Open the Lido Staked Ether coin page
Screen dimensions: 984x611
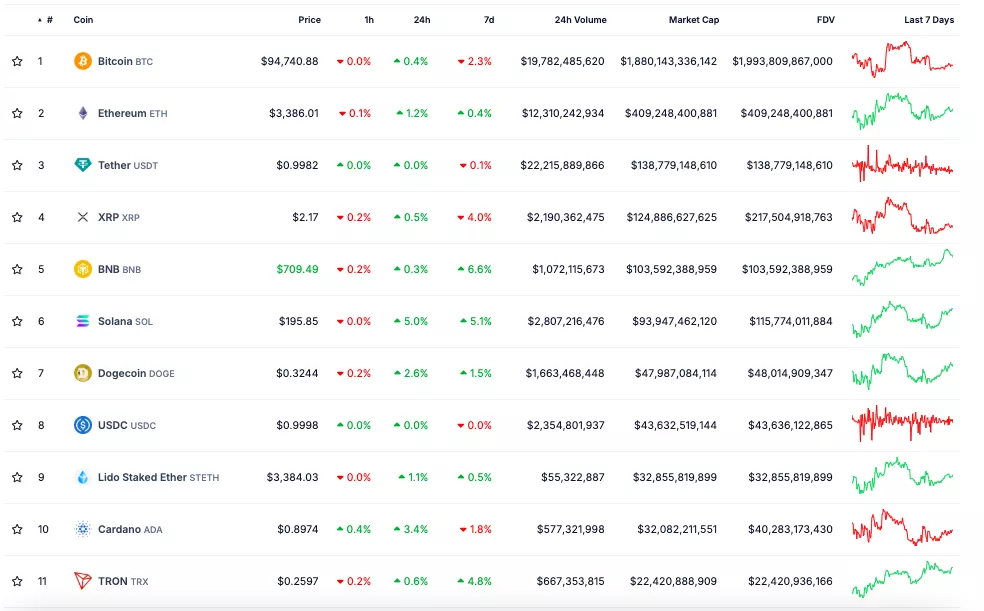pos(142,477)
